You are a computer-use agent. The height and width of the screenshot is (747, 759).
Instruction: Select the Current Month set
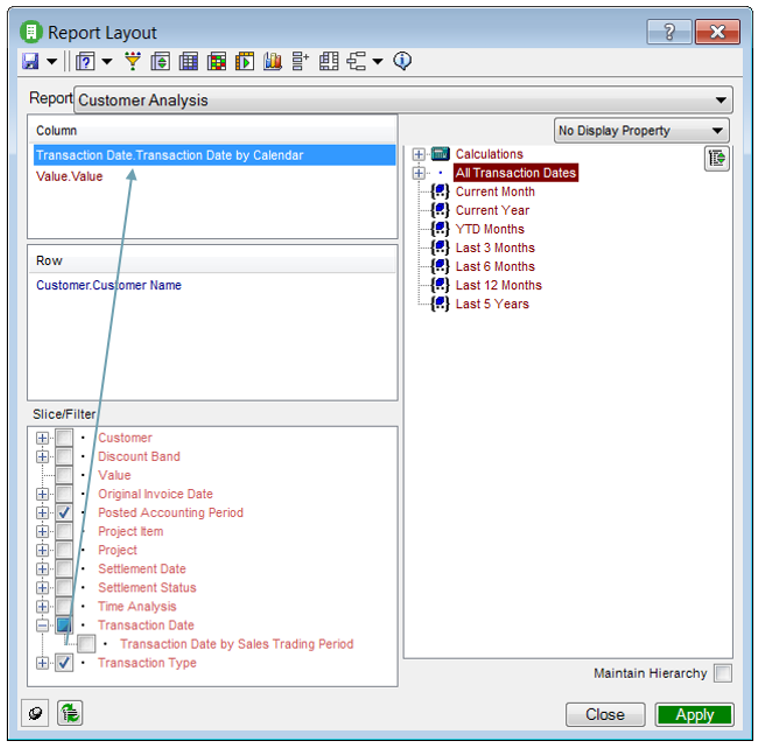click(495, 192)
